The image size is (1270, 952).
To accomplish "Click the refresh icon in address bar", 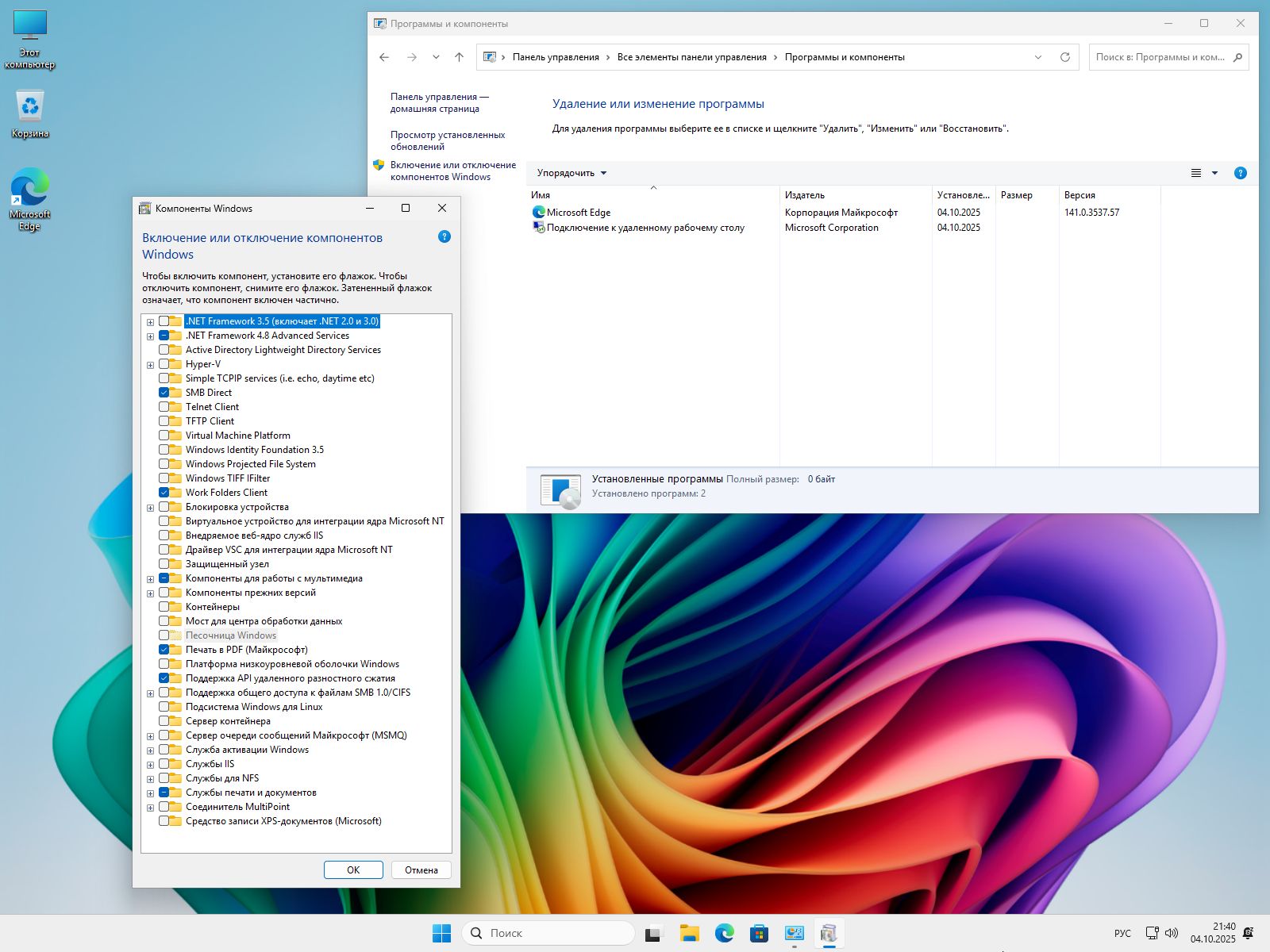I will 1065,57.
